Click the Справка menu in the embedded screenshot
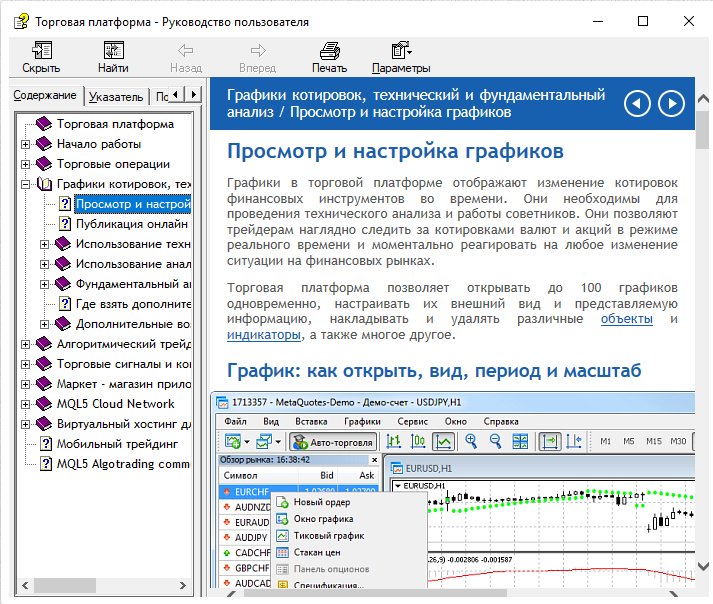The image size is (713, 604). [x=501, y=422]
